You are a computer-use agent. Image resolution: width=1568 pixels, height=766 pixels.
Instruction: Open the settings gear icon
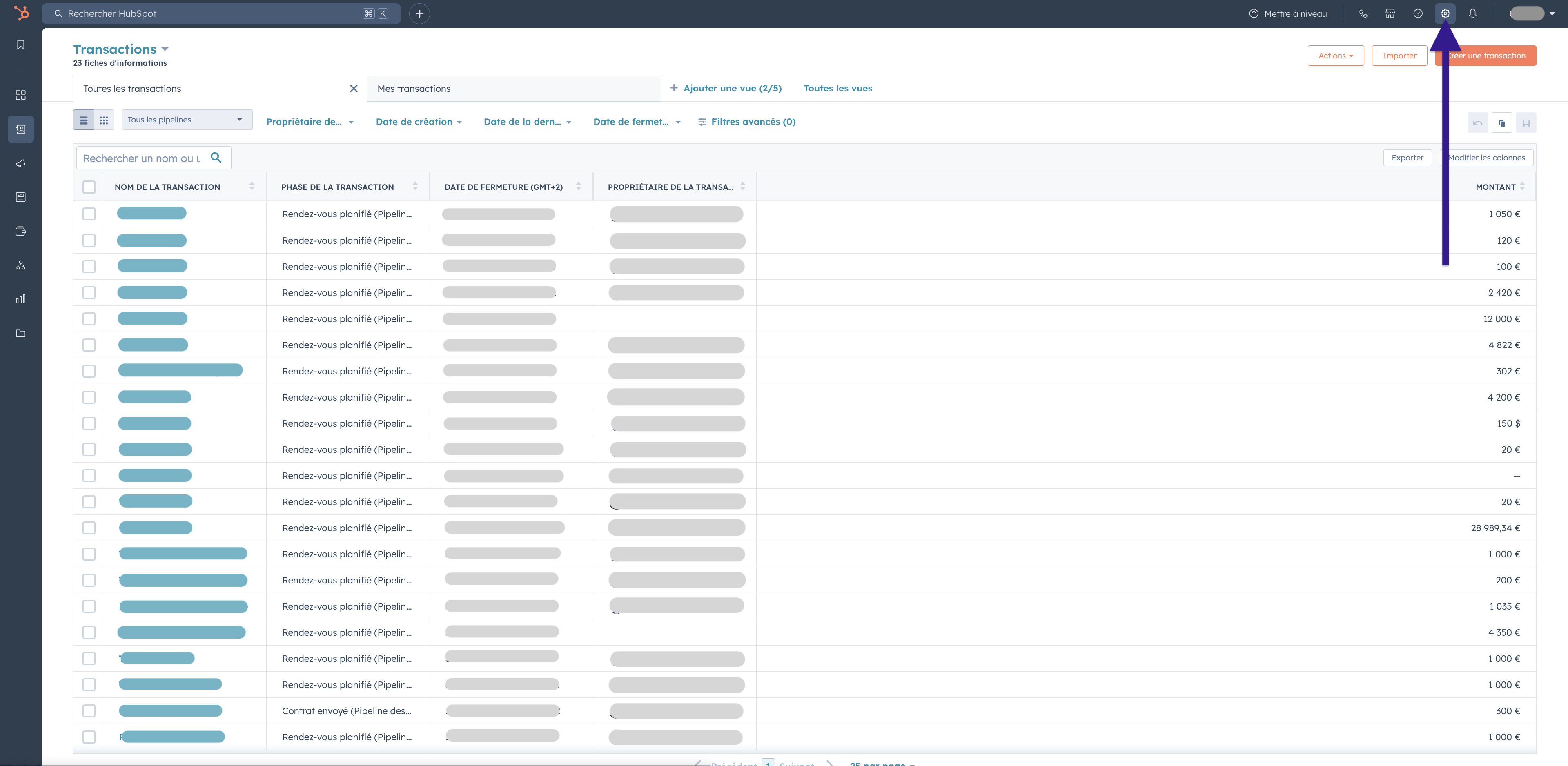click(1444, 13)
